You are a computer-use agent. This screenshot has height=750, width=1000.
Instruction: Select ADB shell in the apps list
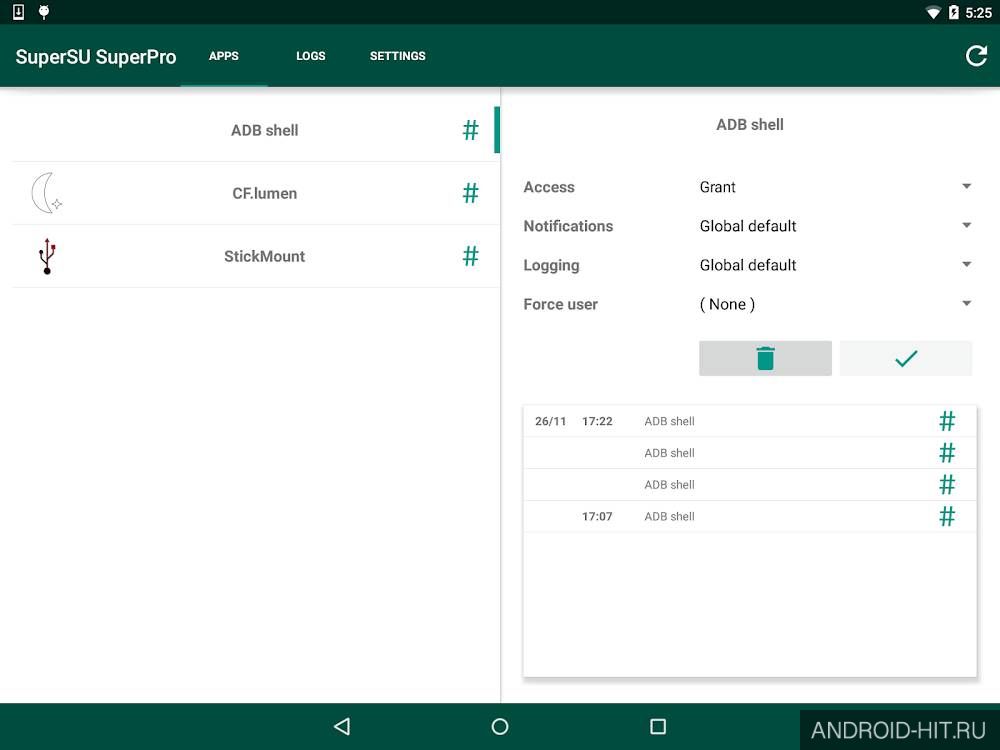click(256, 130)
